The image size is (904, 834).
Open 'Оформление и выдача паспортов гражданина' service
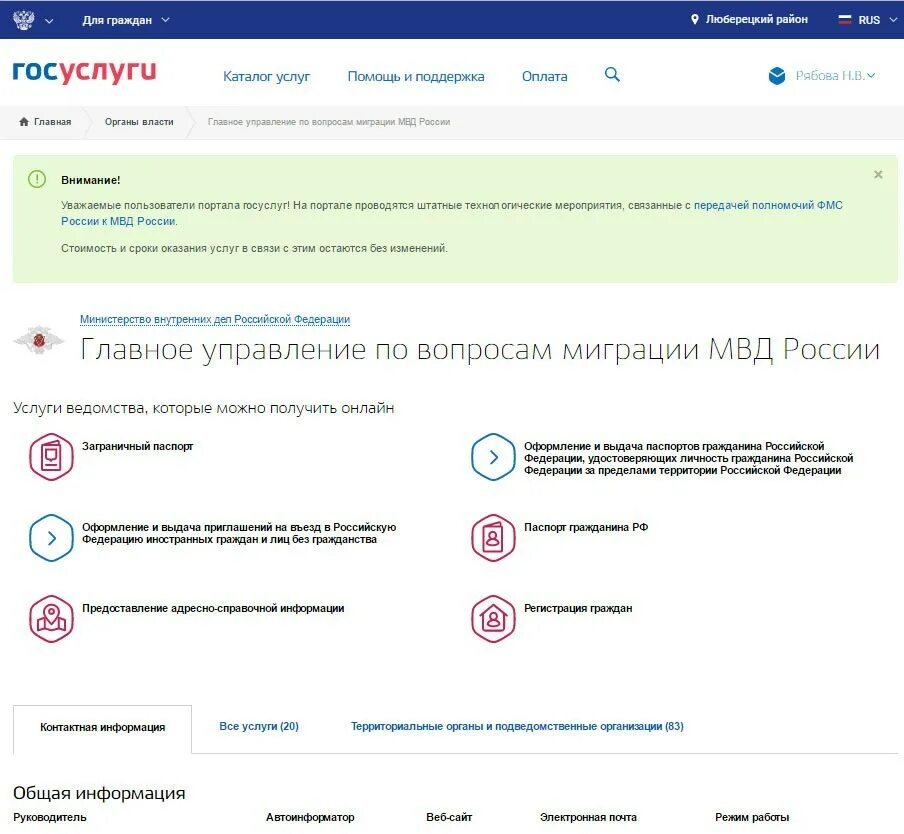(x=688, y=458)
